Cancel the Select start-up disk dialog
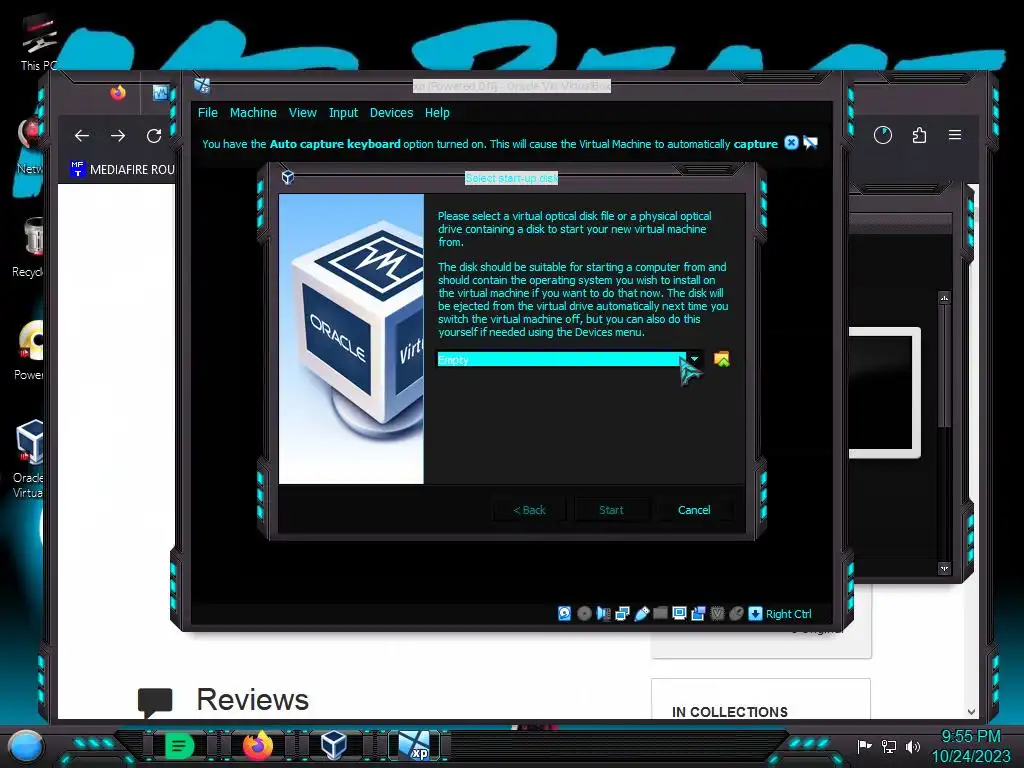 click(694, 510)
